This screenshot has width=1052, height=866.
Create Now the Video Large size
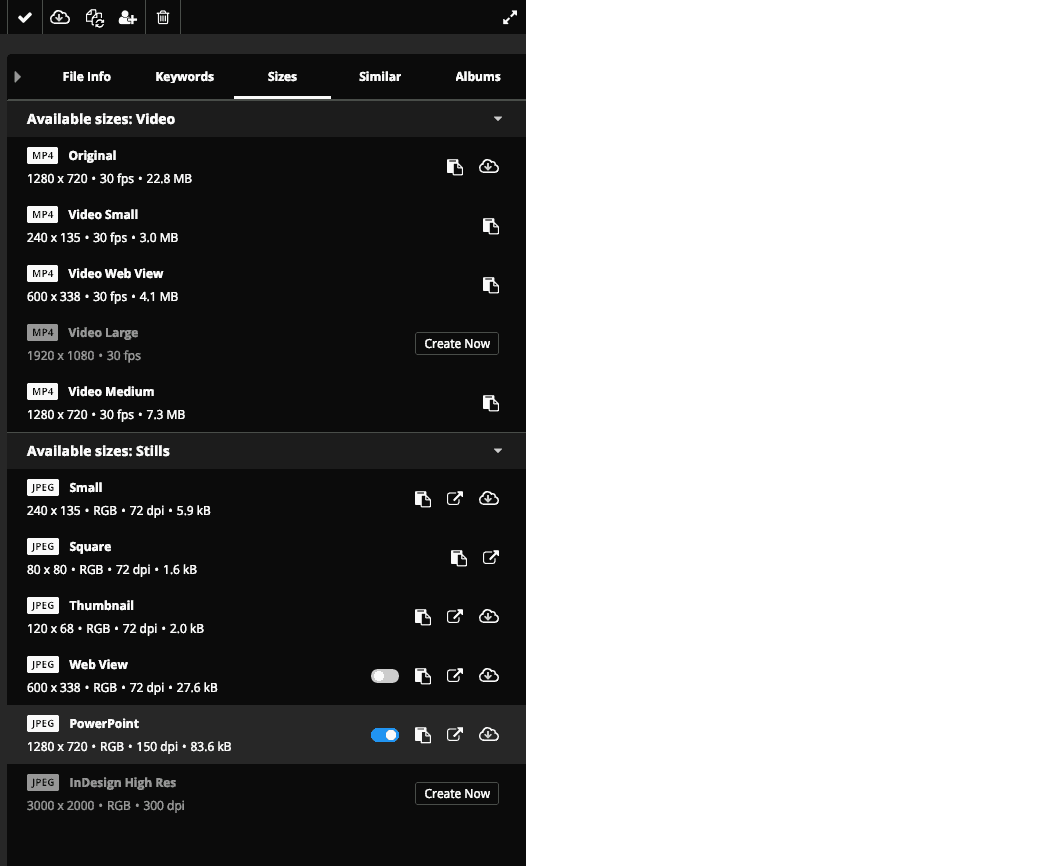point(457,343)
